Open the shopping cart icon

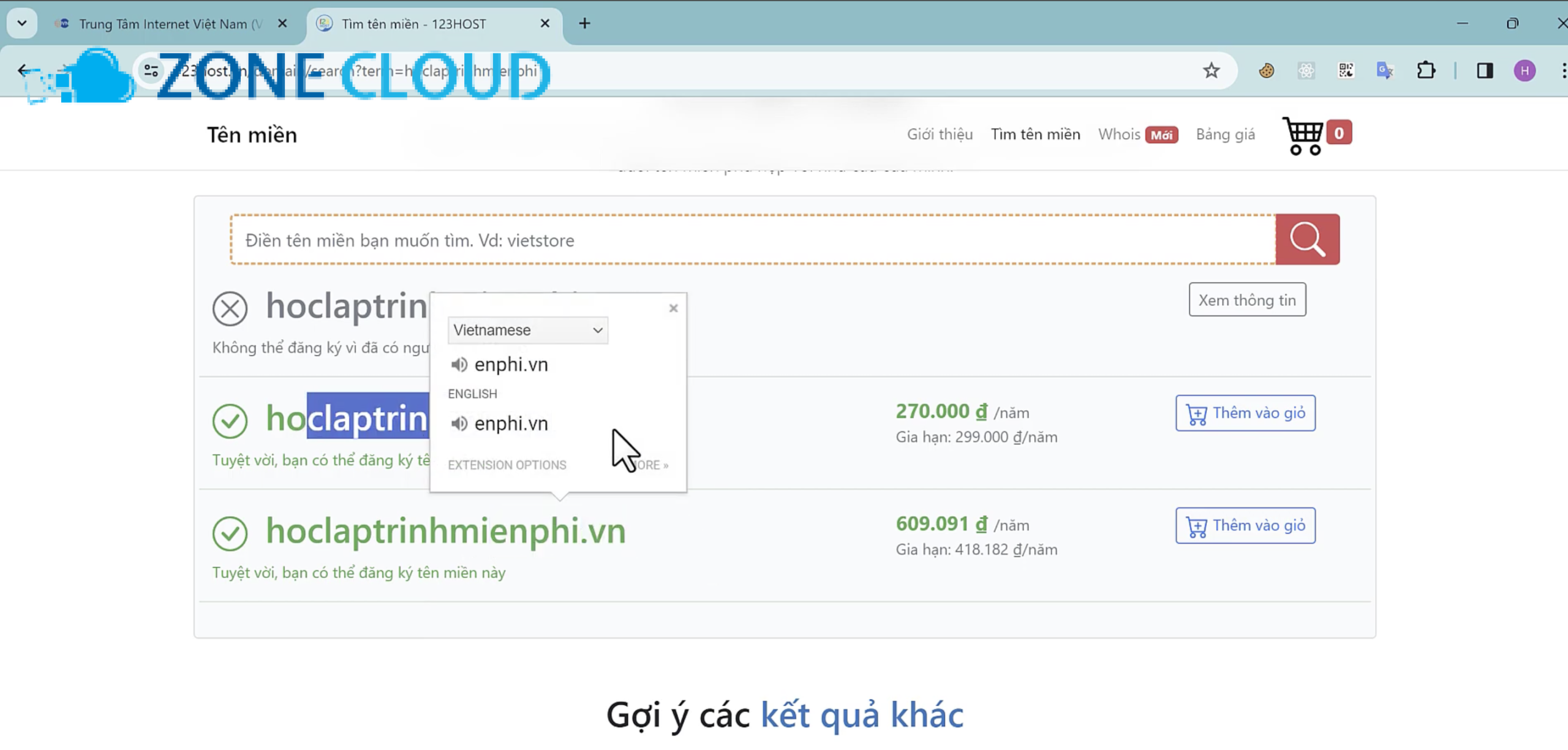tap(1303, 135)
